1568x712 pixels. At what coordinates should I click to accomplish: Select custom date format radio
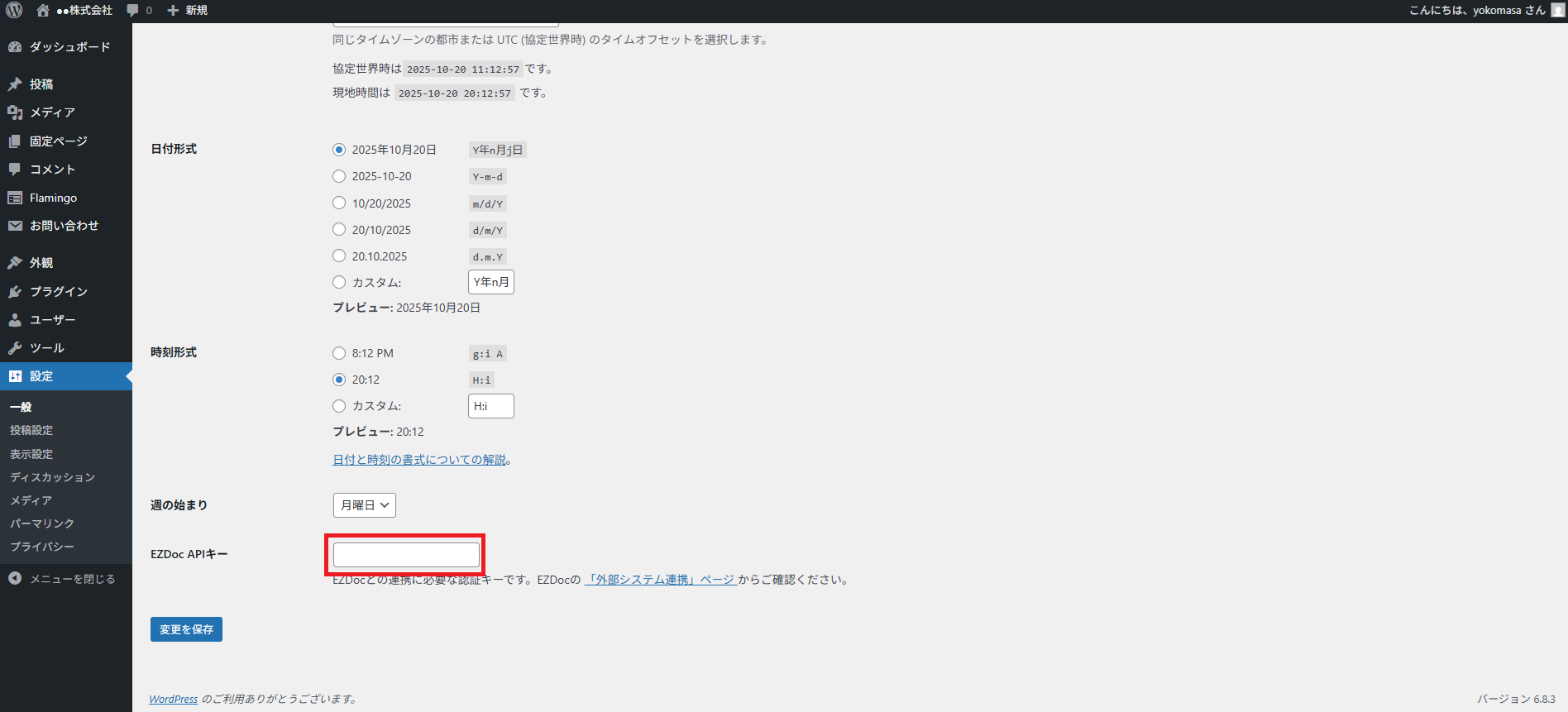pyautogui.click(x=339, y=282)
